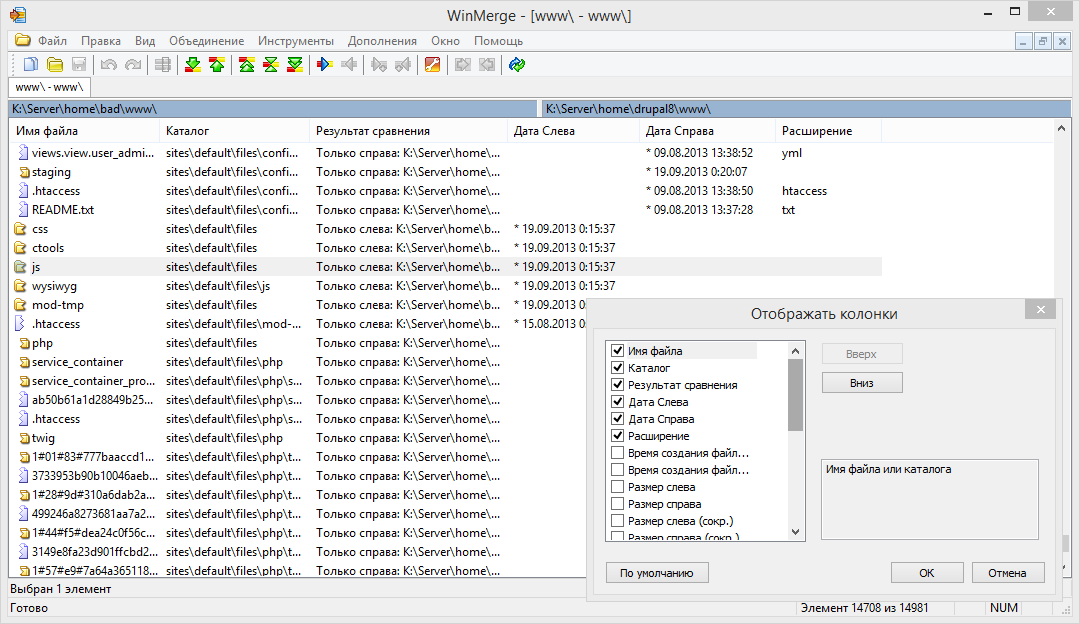The image size is (1080, 624).
Task: Click the Отмена button
Action: (1008, 573)
